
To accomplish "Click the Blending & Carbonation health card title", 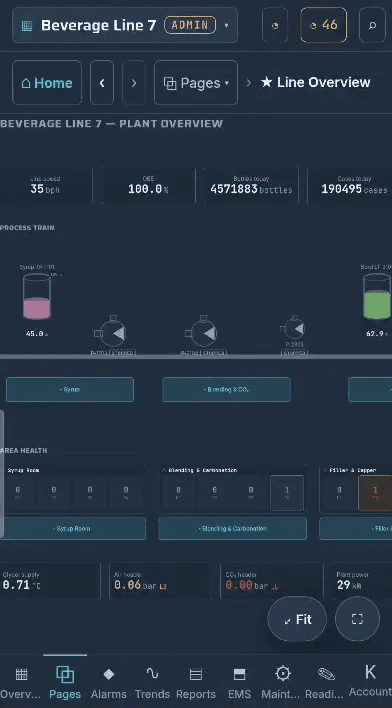I will pos(202,470).
